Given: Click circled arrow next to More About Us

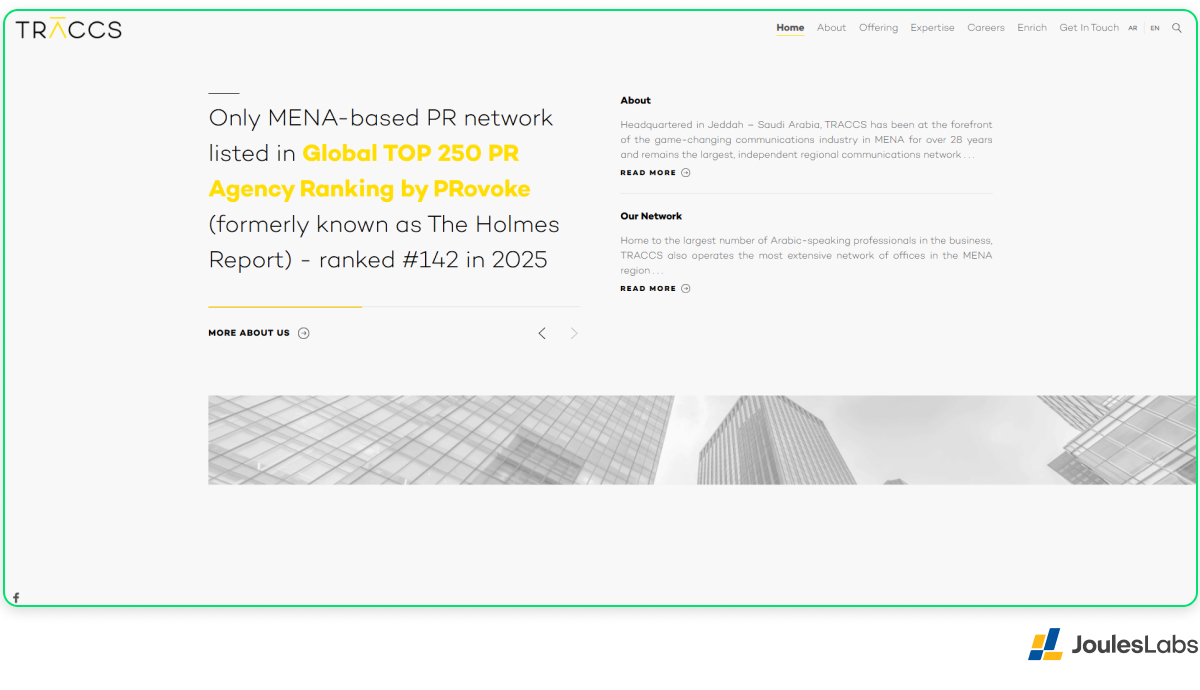Looking at the screenshot, I should tap(304, 333).
